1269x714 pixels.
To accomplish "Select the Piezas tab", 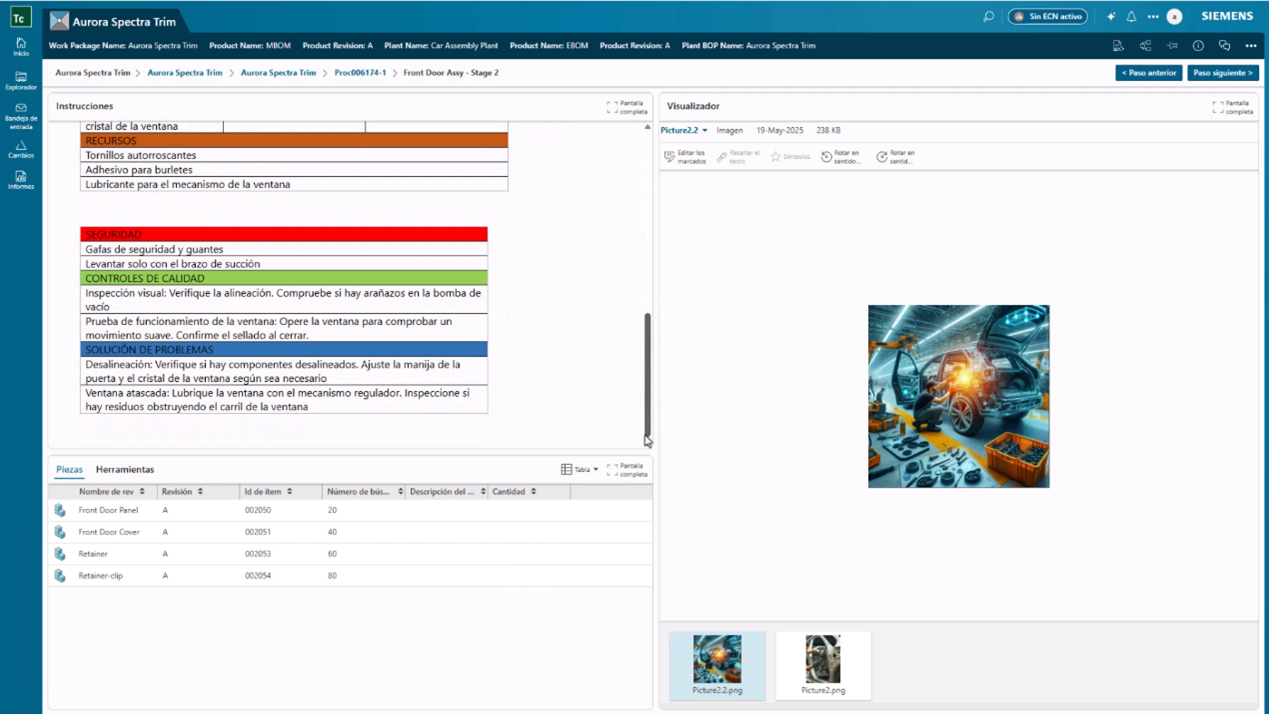I will point(69,469).
